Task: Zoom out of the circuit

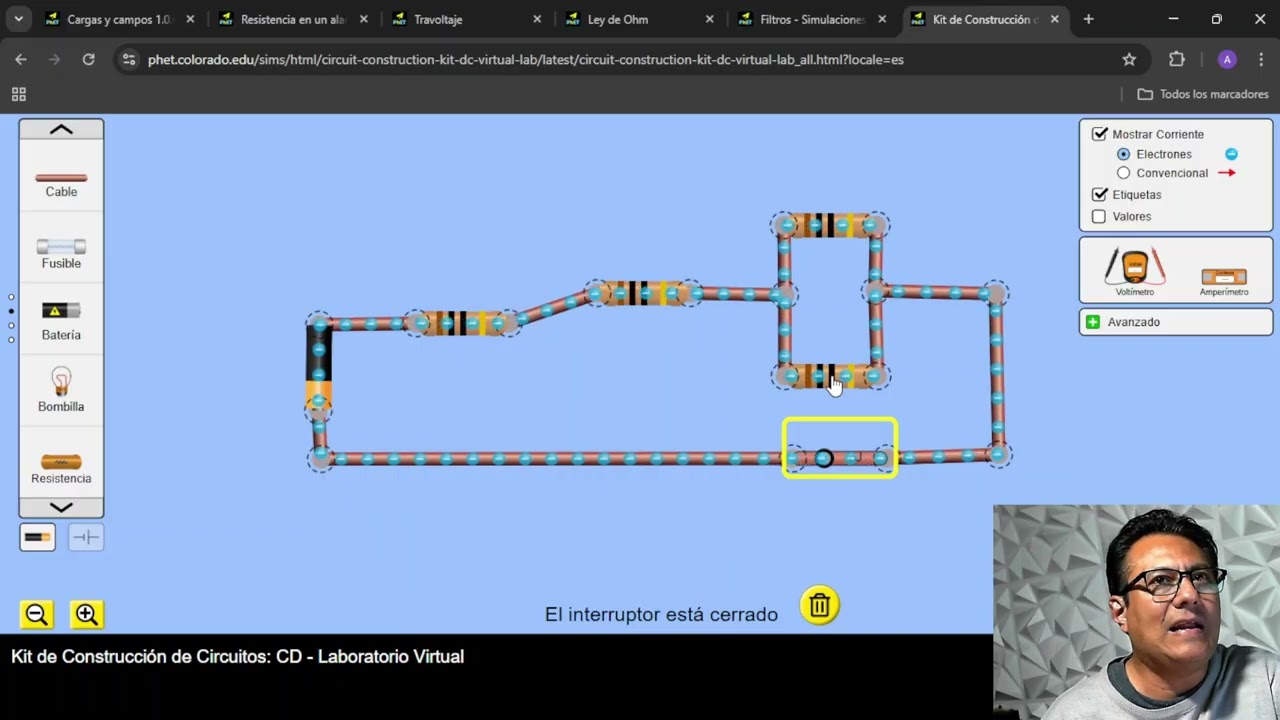Action: tap(37, 614)
